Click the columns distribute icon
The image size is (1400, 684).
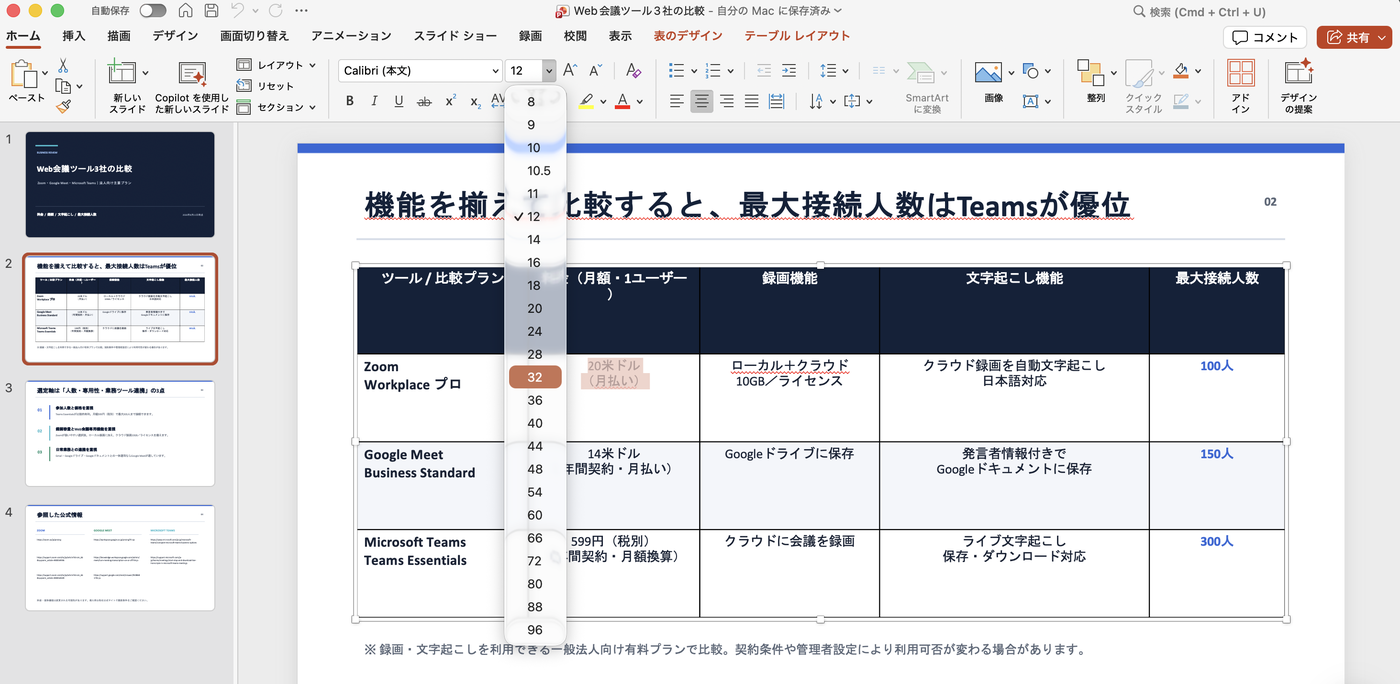pyautogui.click(x=879, y=70)
